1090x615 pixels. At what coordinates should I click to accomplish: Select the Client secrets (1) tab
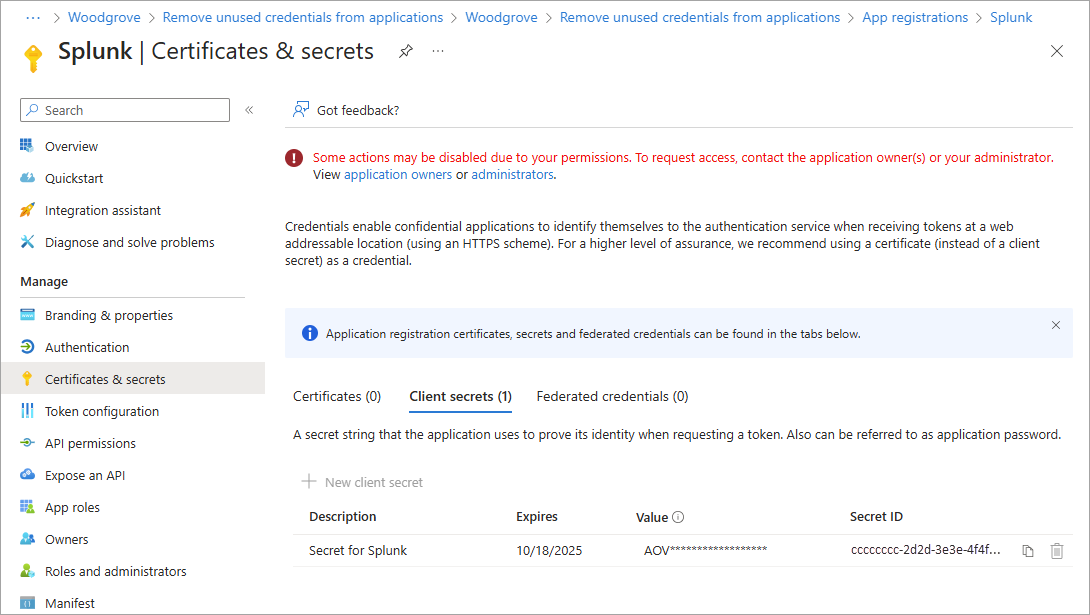click(x=460, y=396)
